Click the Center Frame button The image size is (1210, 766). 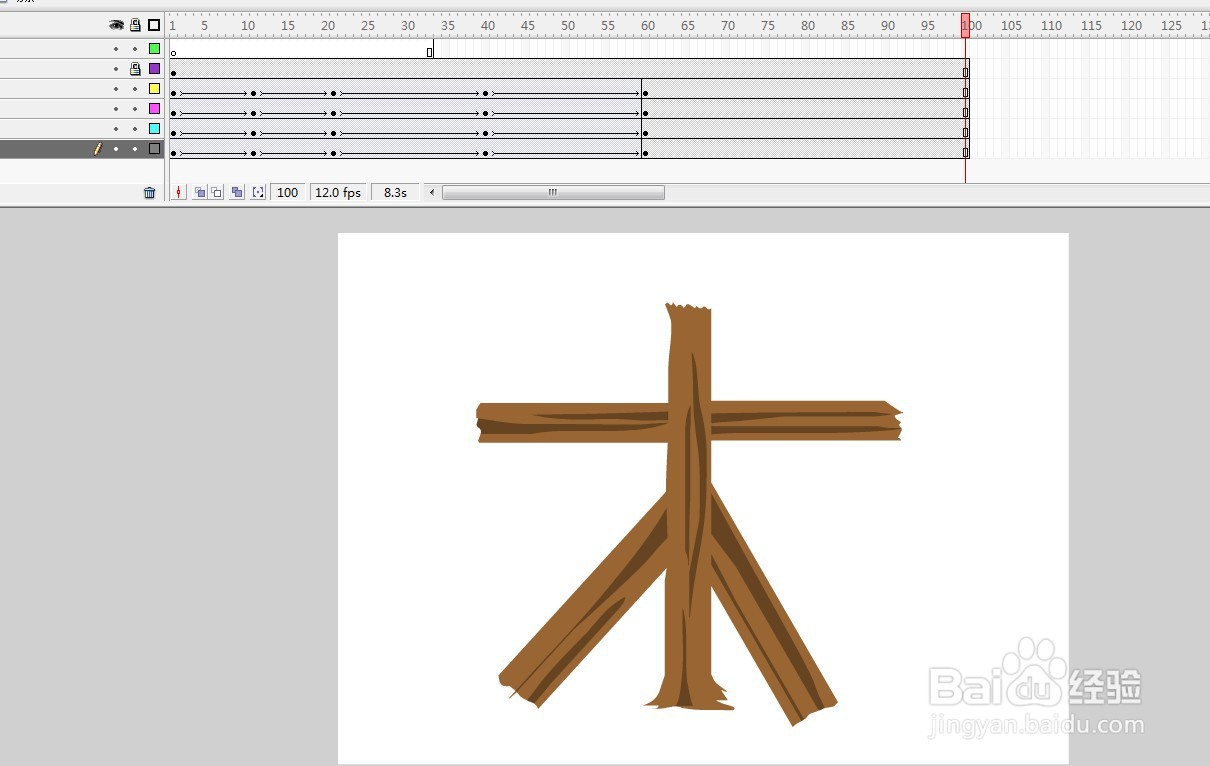coord(179,192)
